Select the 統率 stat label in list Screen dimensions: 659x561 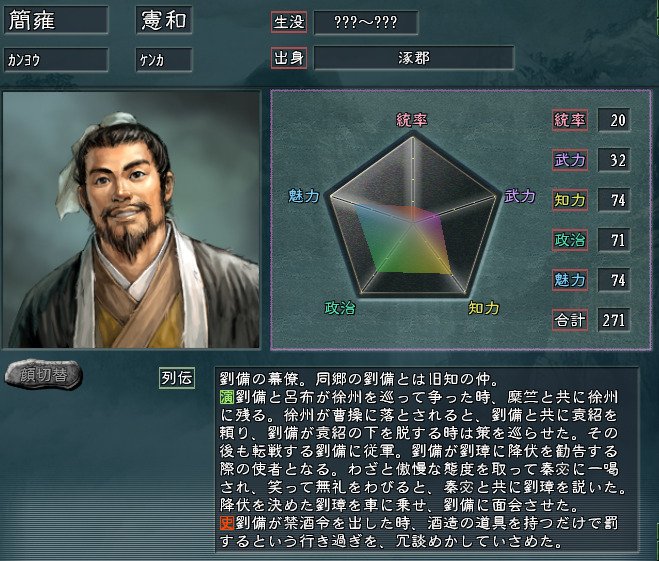(570, 120)
